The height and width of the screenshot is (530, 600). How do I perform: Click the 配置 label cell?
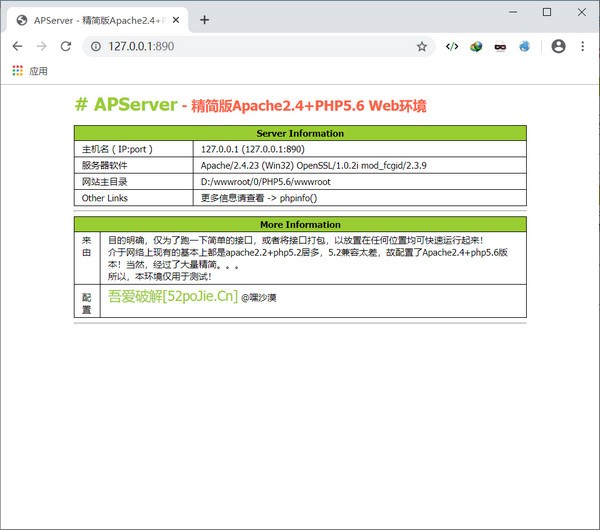click(x=87, y=301)
